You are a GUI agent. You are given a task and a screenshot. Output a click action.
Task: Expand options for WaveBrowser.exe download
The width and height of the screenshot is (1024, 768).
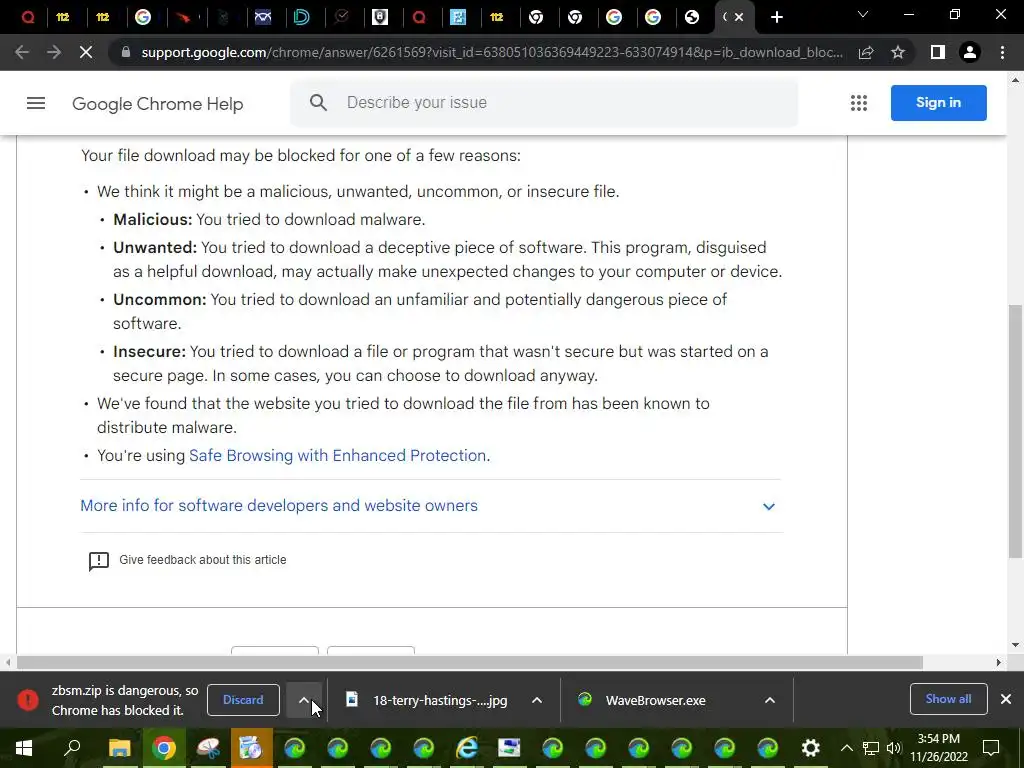pyautogui.click(x=770, y=700)
